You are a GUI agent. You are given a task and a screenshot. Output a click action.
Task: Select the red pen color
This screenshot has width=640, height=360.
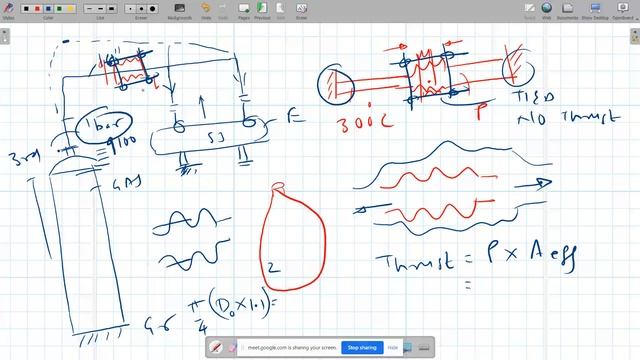click(37, 9)
